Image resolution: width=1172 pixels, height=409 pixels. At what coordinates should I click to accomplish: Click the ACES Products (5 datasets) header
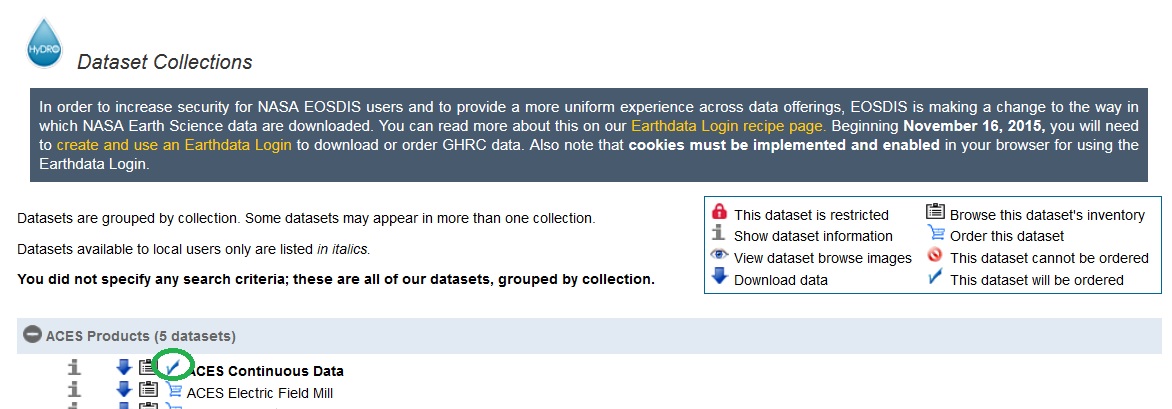pos(141,336)
